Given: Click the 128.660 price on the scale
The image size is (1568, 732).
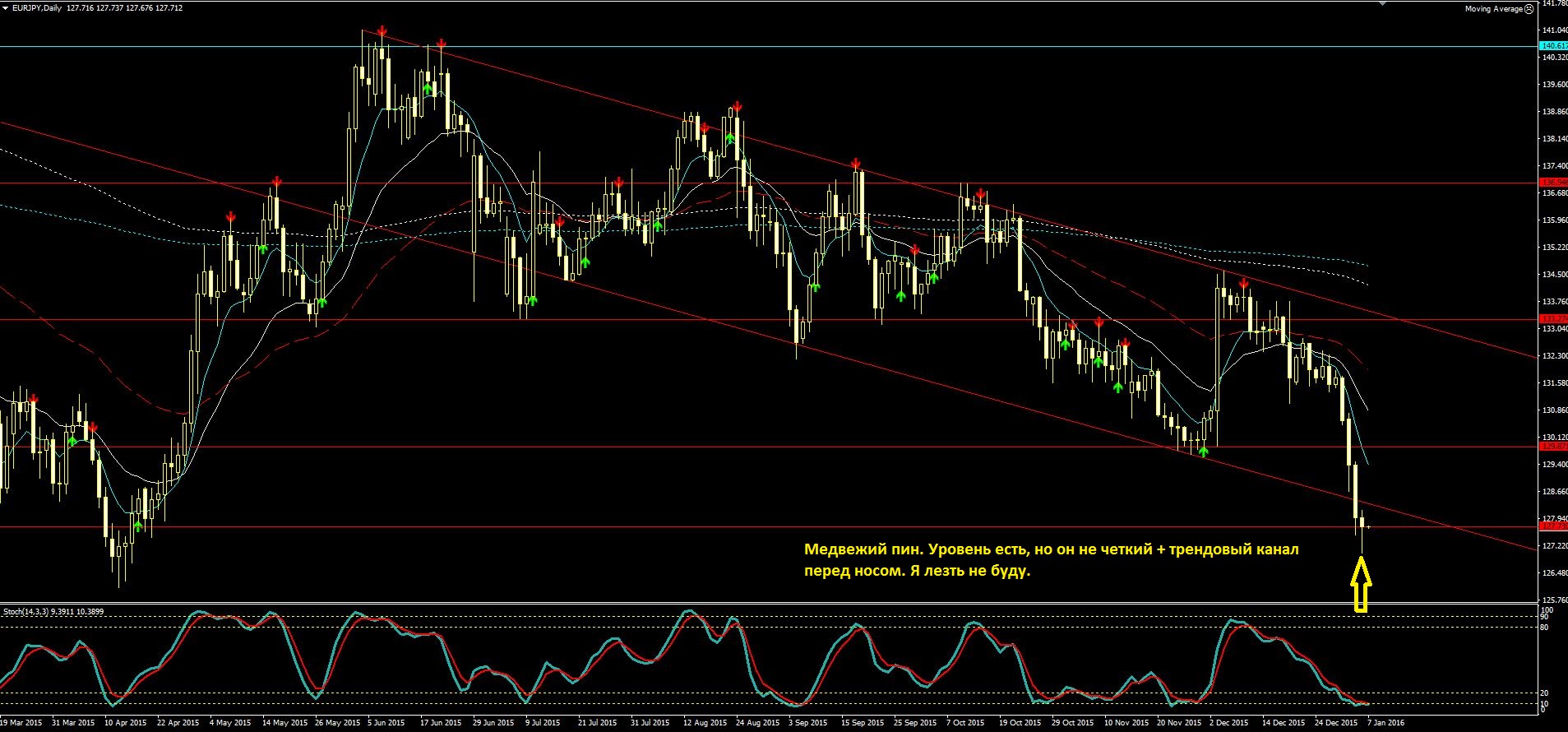Looking at the screenshot, I should tap(1554, 492).
